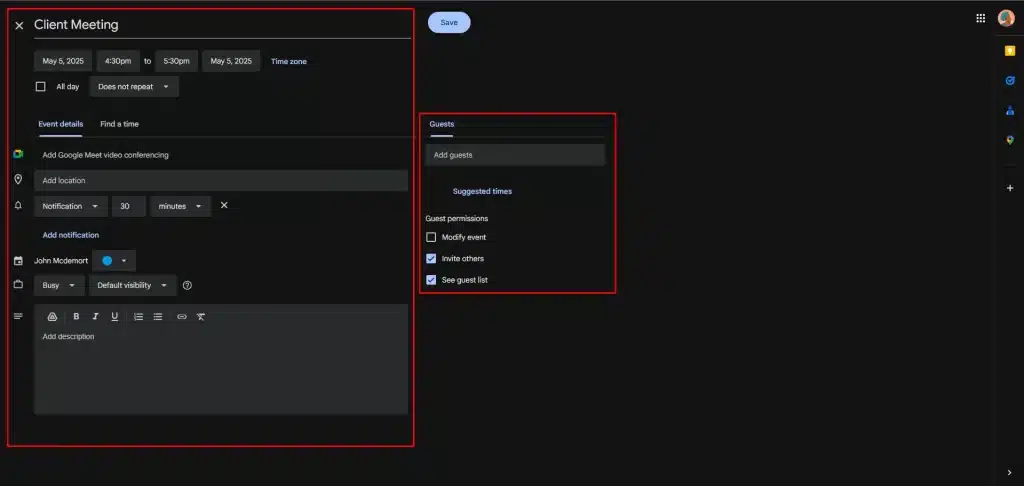Screen dimensions: 1024x486
Task: Remove the 30 minute notification
Action: (224, 205)
